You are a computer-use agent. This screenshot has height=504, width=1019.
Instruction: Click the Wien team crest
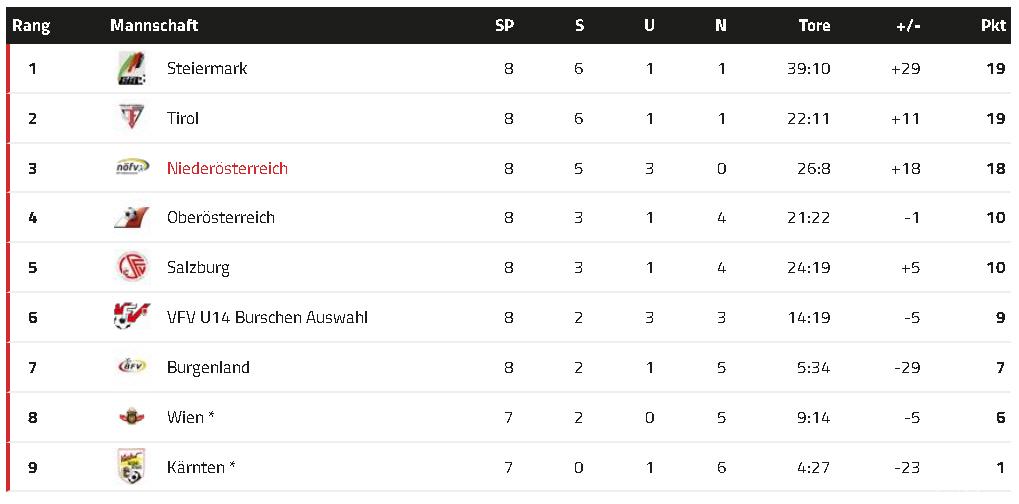point(131,417)
